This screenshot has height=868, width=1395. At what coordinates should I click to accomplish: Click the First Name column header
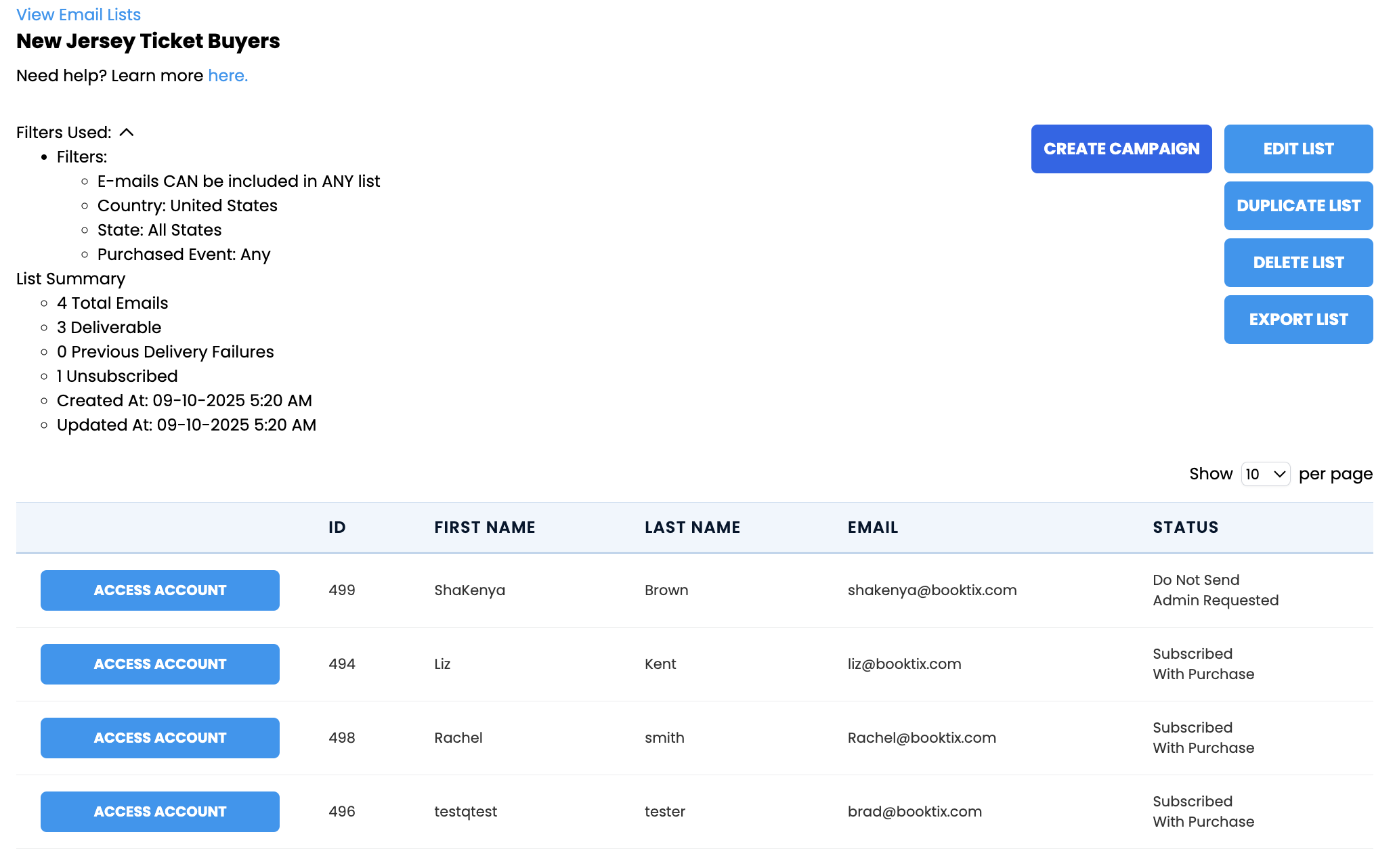pyautogui.click(x=484, y=527)
